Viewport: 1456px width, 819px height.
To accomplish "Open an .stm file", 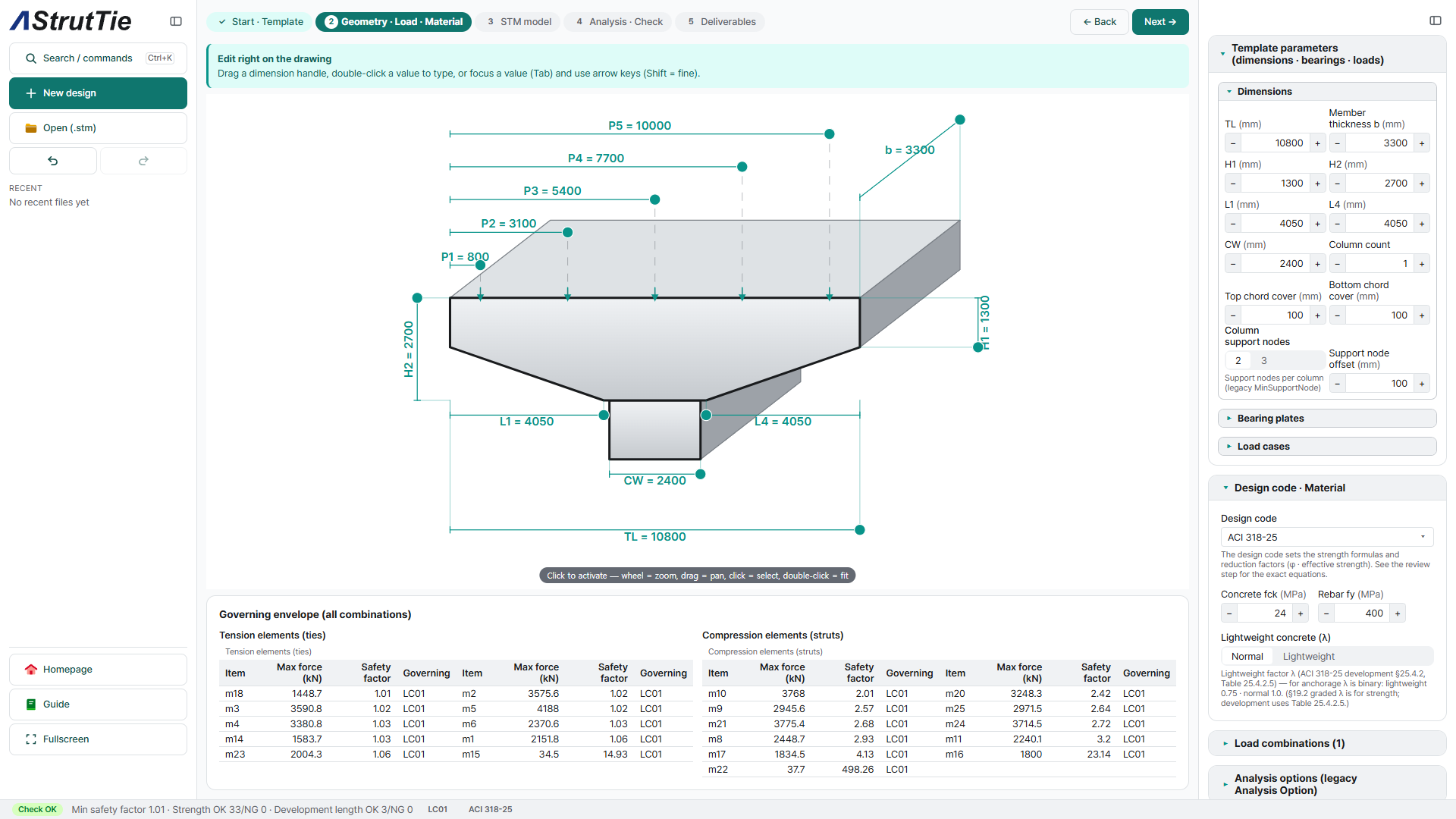I will [x=98, y=128].
